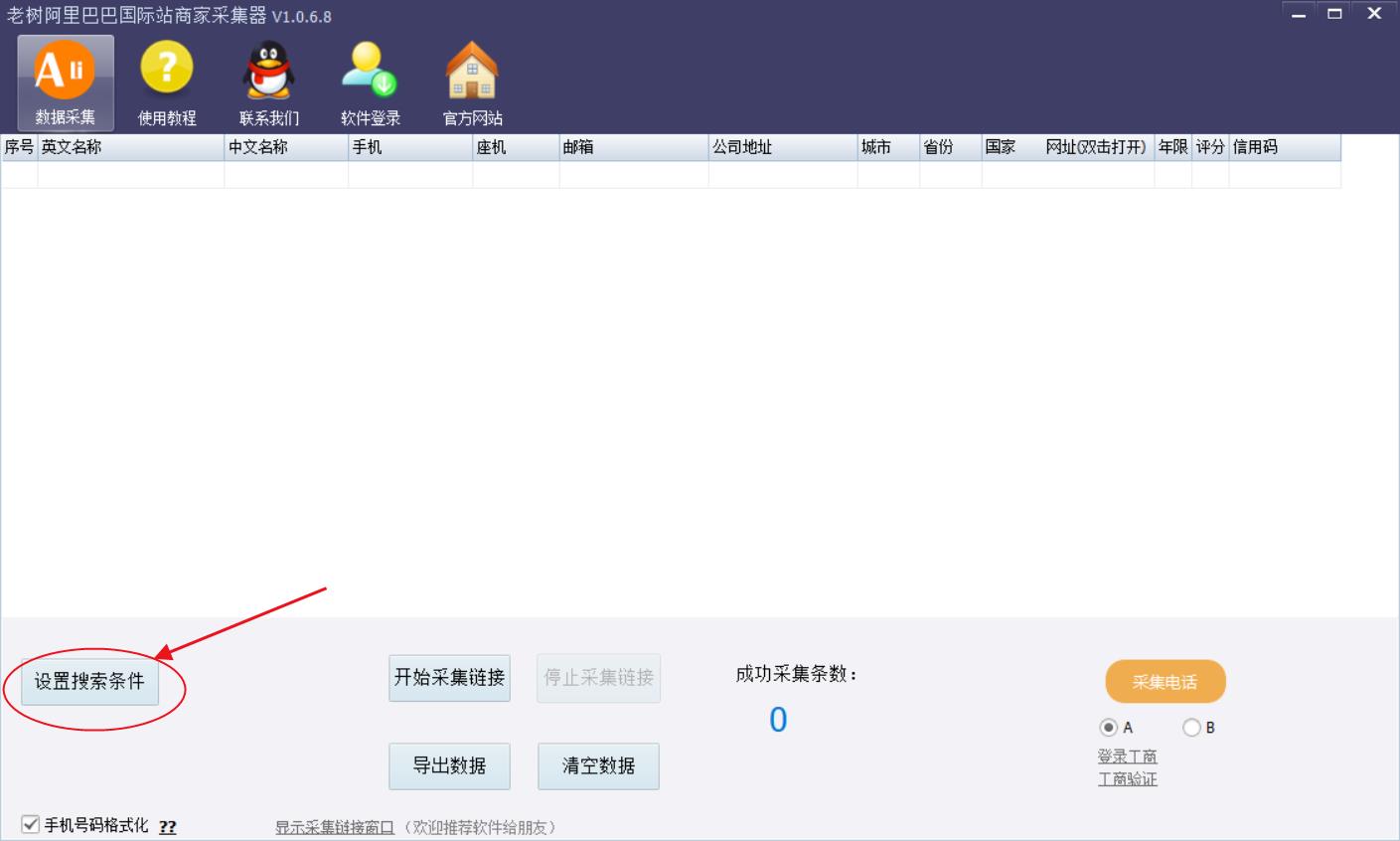Open the 软件登录 user login icon
Image resolution: width=1400 pixels, height=841 pixels.
pos(370,72)
